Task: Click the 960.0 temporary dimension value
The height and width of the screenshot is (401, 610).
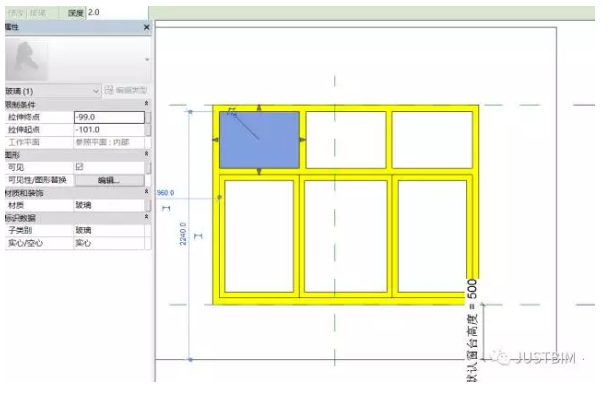Action: 165,193
